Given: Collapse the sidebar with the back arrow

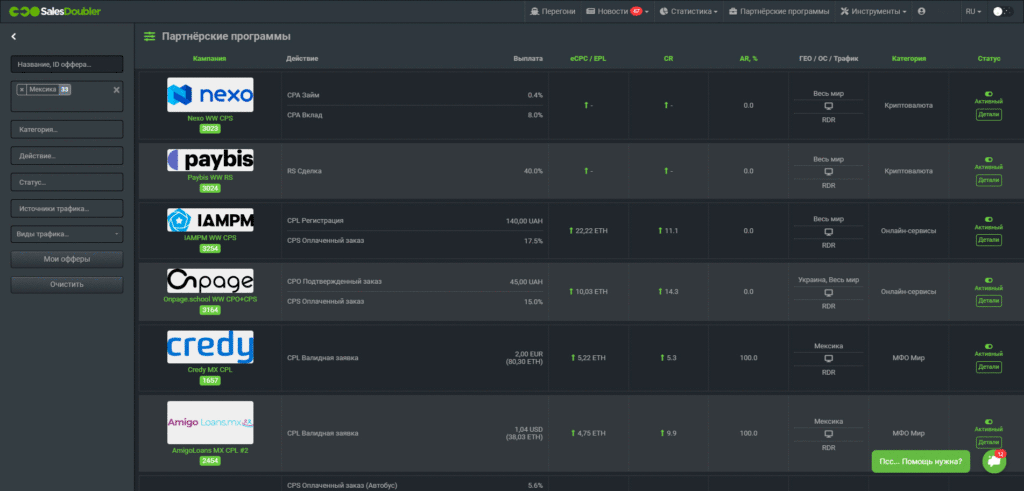Looking at the screenshot, I should coord(14,37).
